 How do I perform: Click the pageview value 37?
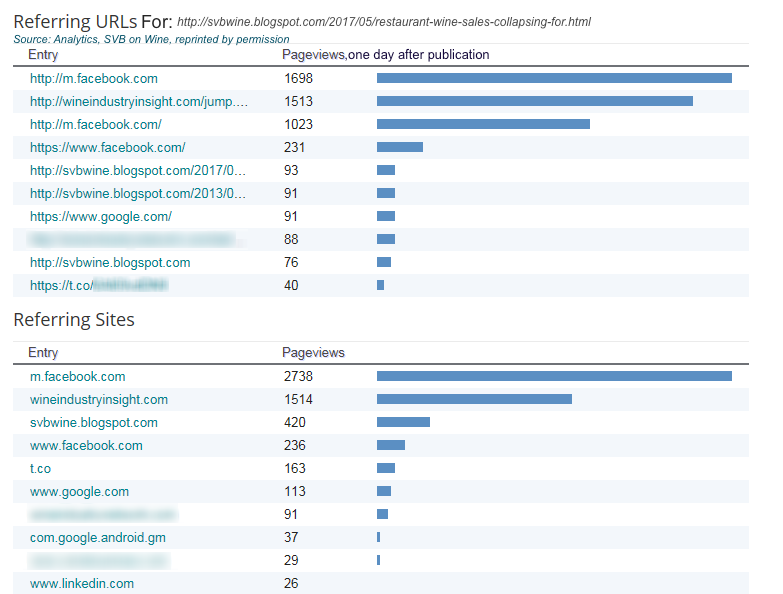[x=291, y=538]
